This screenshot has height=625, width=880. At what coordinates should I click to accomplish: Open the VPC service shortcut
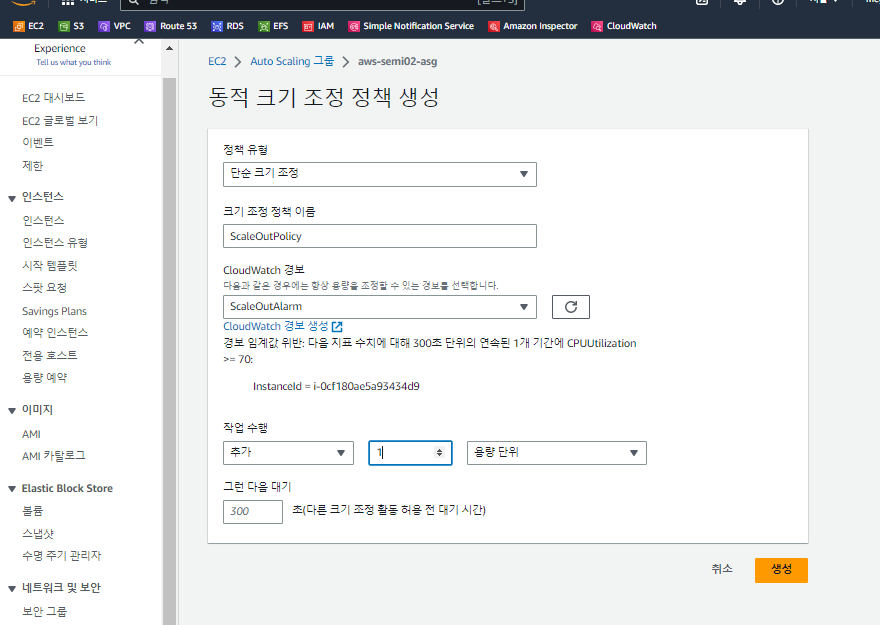click(x=114, y=26)
